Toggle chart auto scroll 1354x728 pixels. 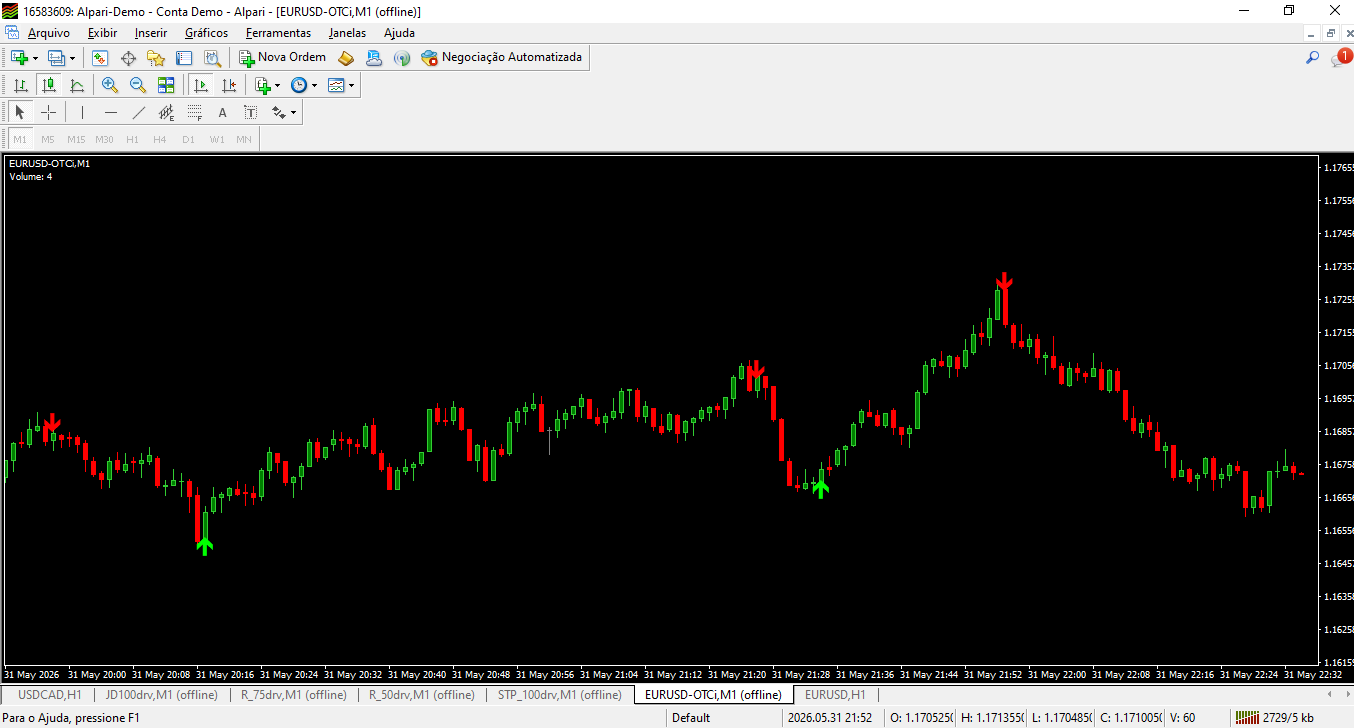click(201, 86)
